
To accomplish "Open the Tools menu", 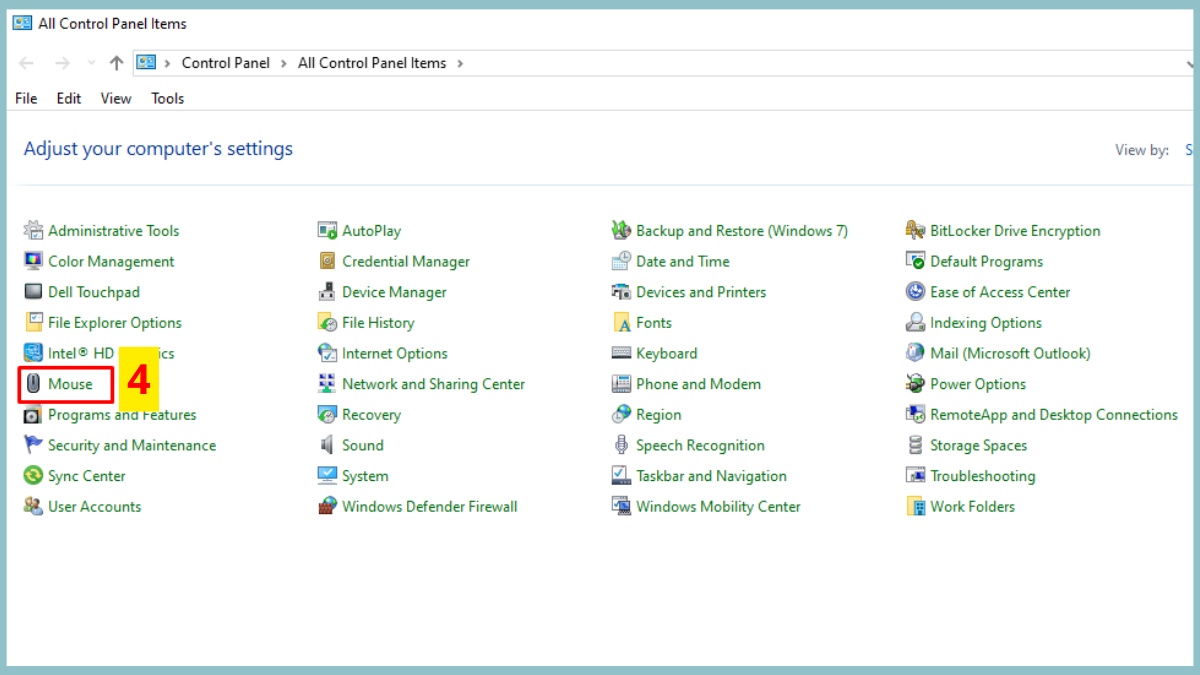I will (168, 98).
